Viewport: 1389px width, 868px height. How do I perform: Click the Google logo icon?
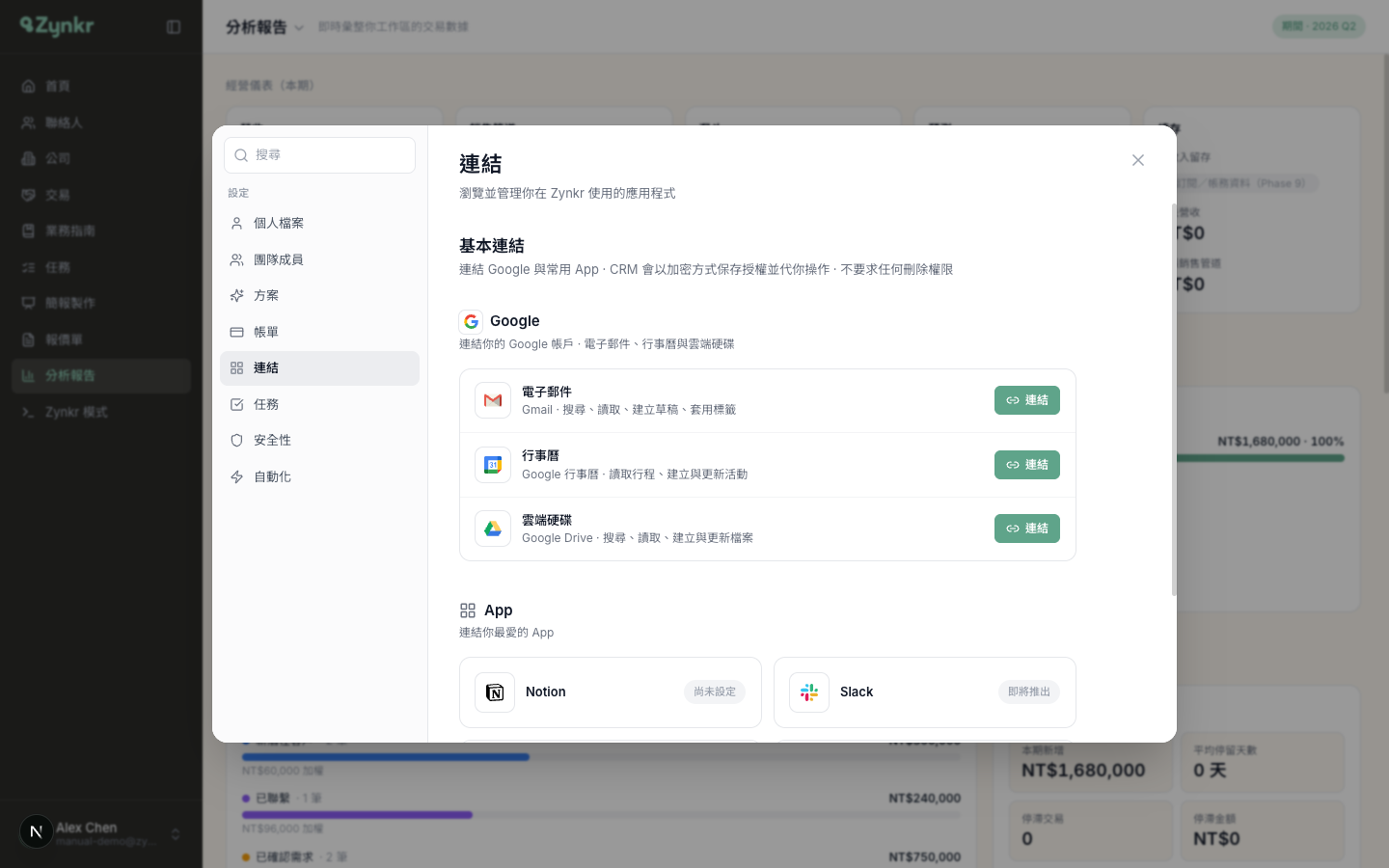(x=471, y=321)
